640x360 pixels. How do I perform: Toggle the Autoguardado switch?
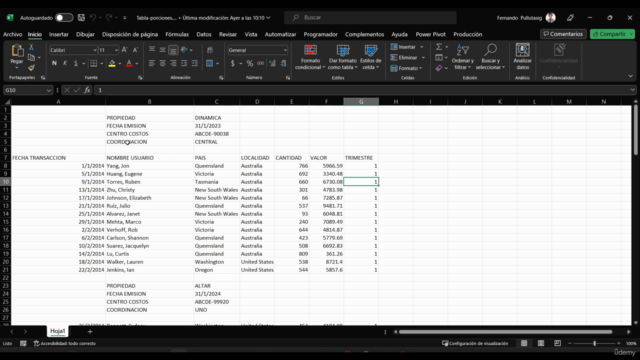pyautogui.click(x=64, y=18)
